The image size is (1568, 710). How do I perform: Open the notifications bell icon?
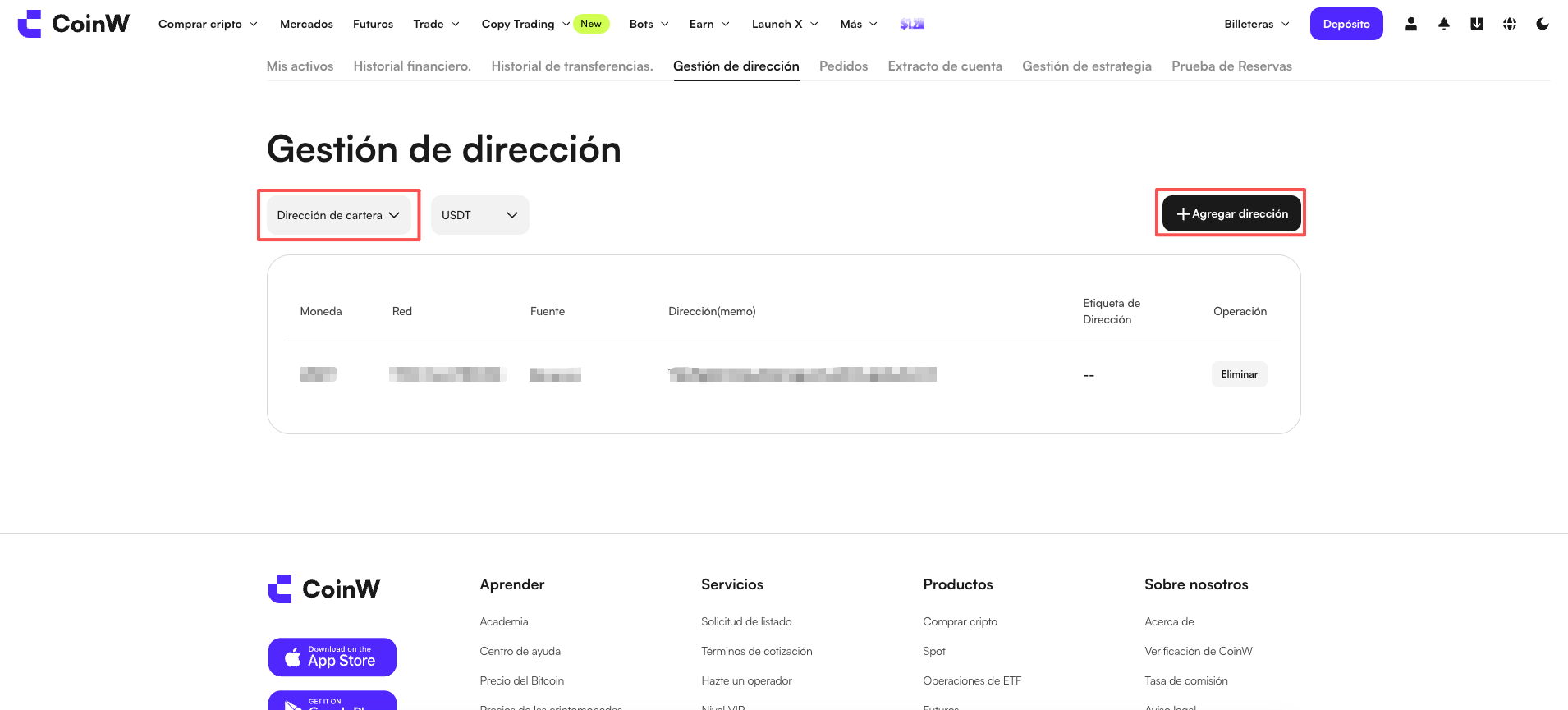[x=1444, y=24]
